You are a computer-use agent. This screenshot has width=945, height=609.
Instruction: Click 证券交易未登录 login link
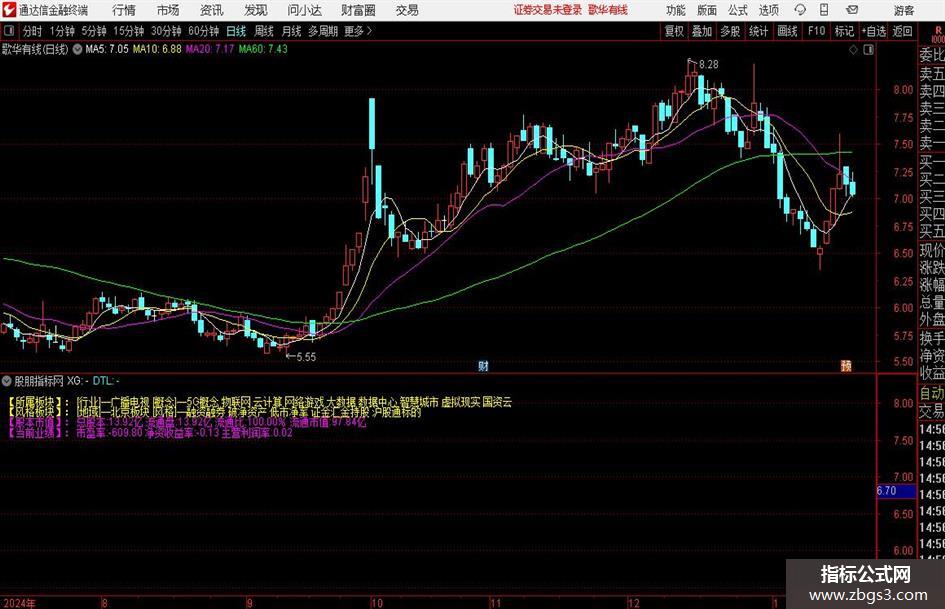547,10
